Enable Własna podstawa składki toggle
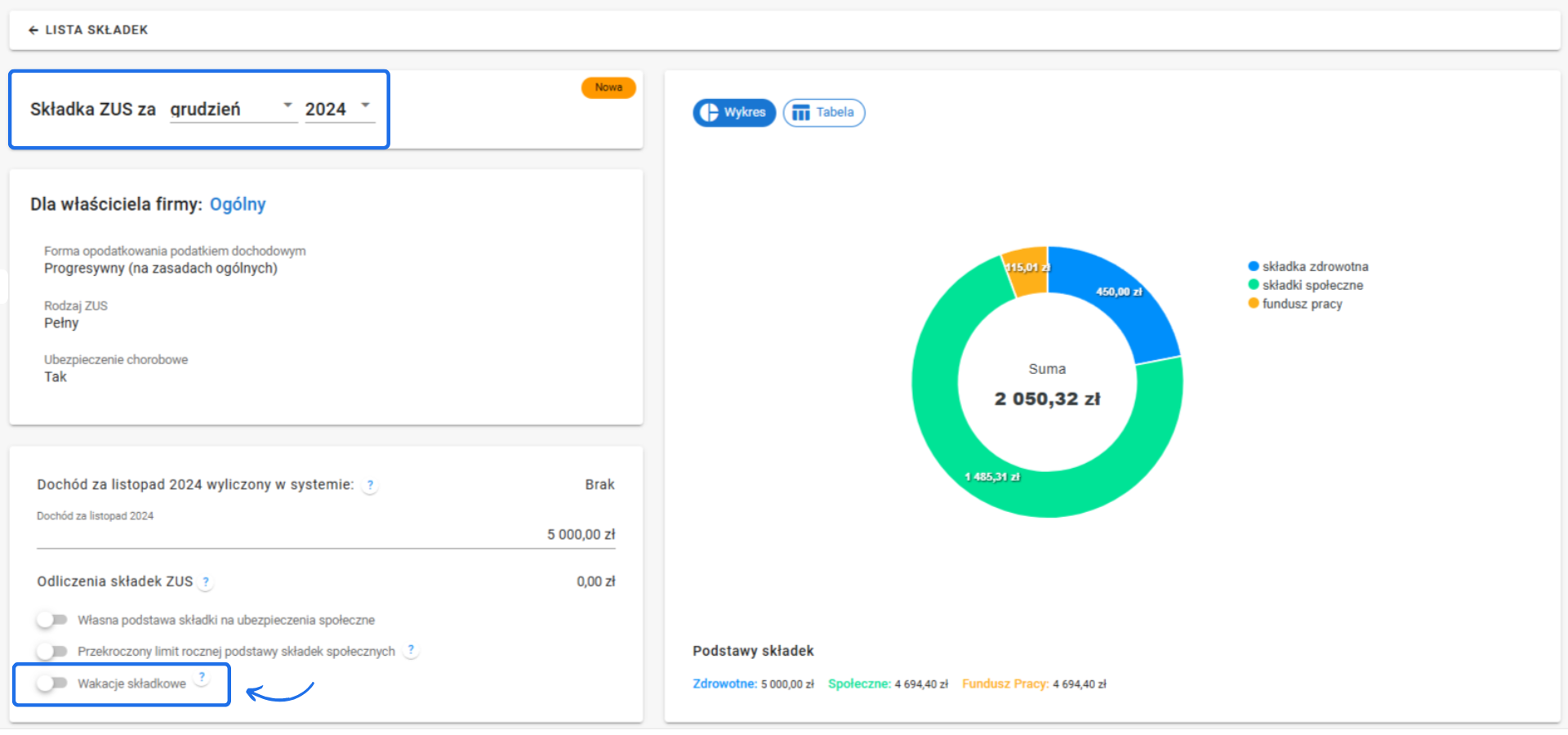1568x735 pixels. click(51, 620)
